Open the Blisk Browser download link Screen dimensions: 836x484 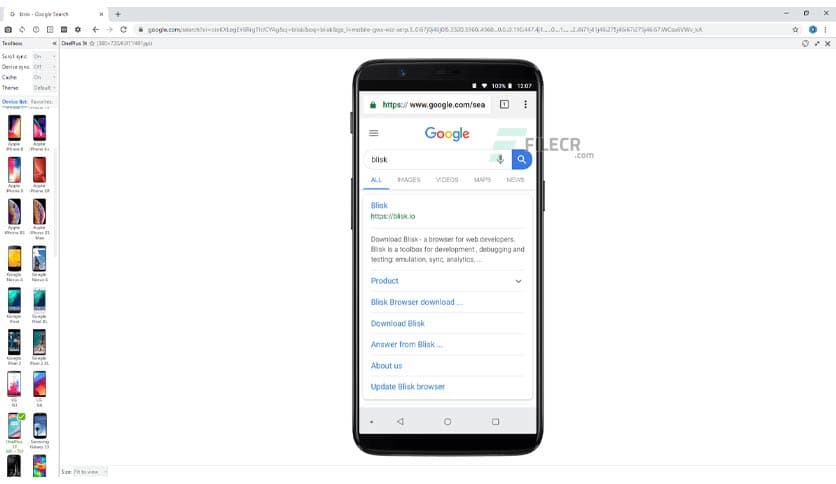point(416,302)
